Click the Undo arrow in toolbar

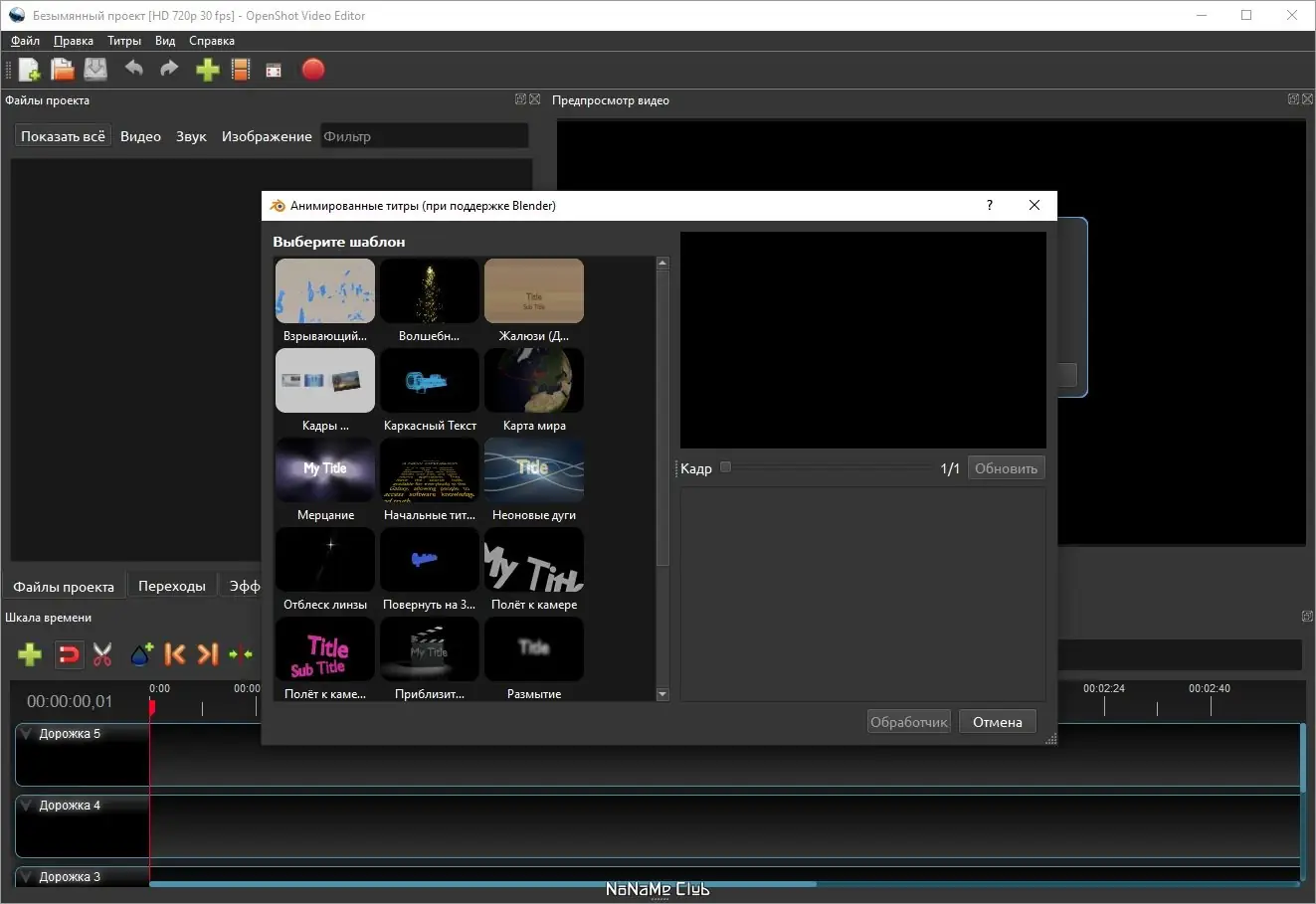click(134, 69)
